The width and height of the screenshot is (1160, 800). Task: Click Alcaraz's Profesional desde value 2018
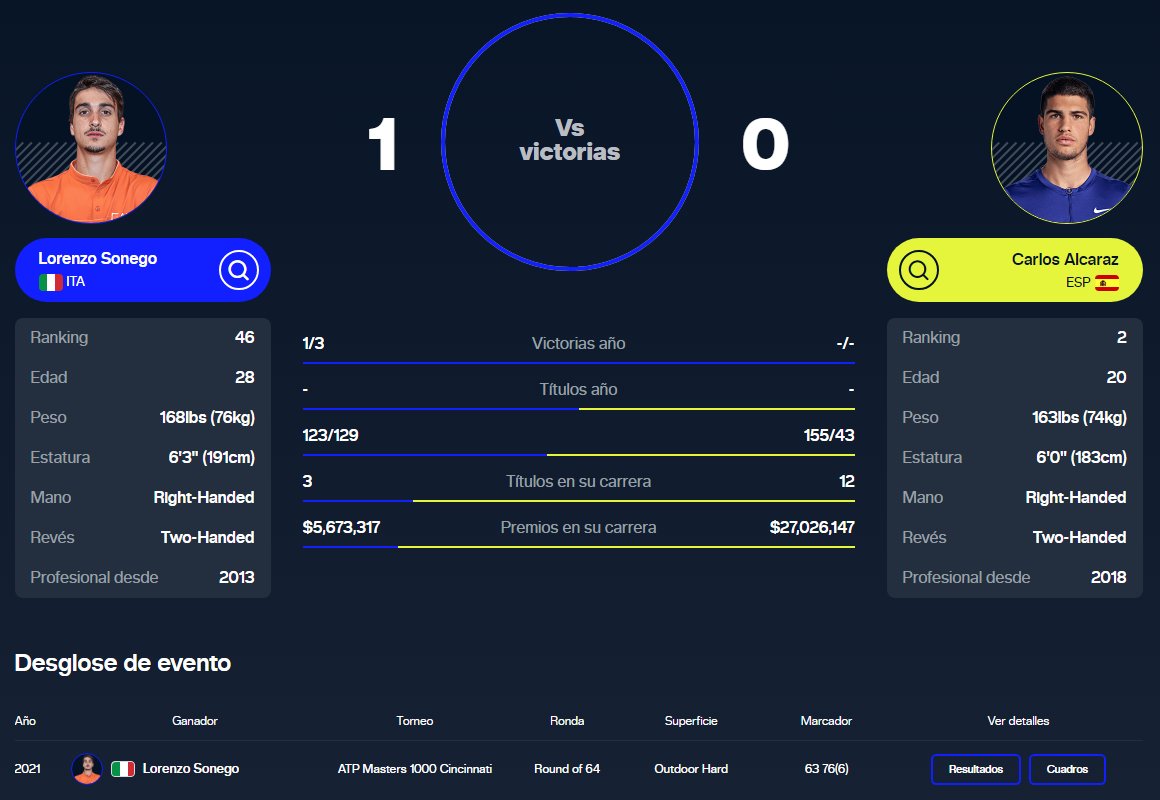point(1108,577)
